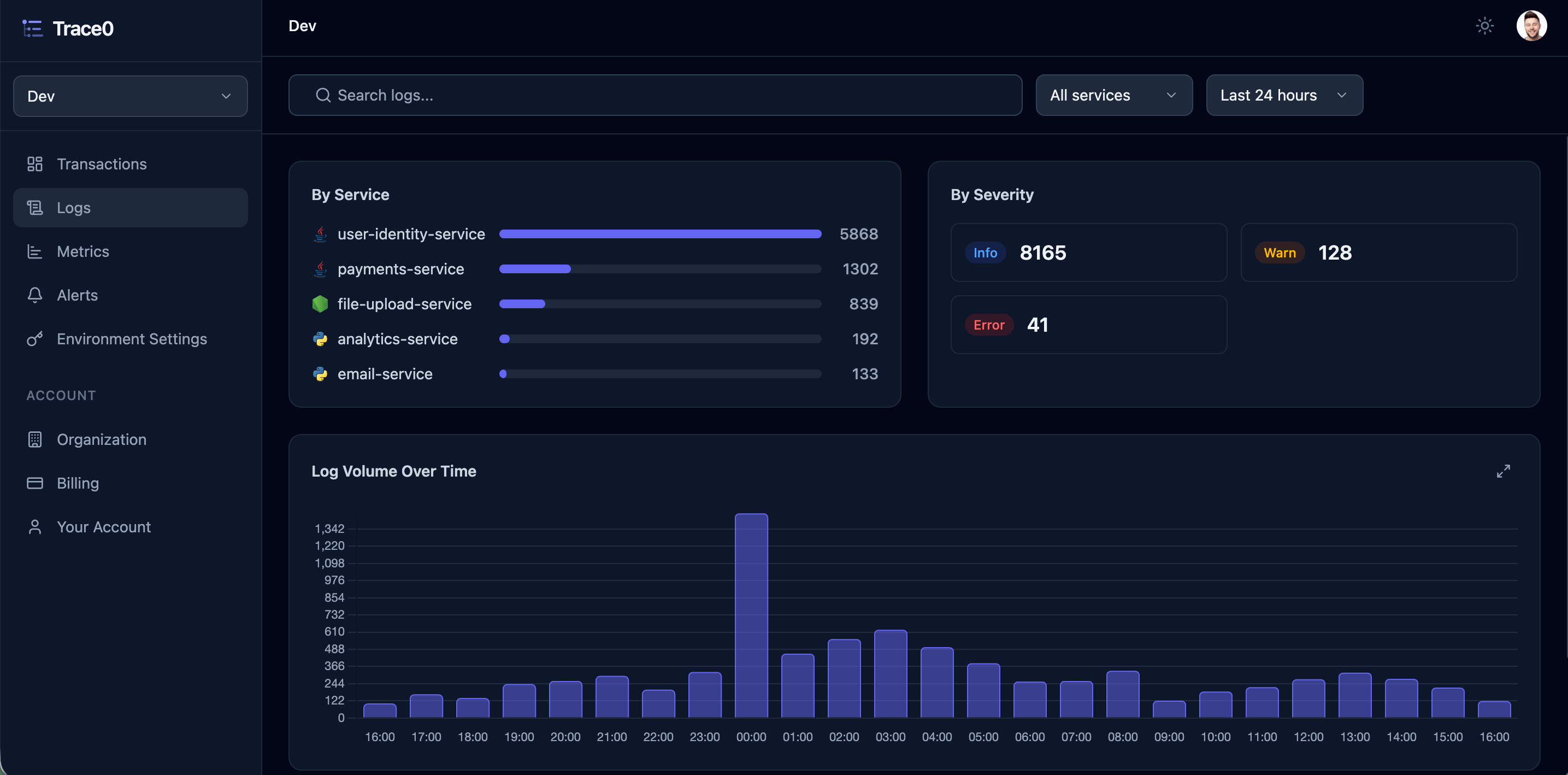Screen dimensions: 1568x775
Task: Click the Java icon beside payments-service
Action: point(320,269)
